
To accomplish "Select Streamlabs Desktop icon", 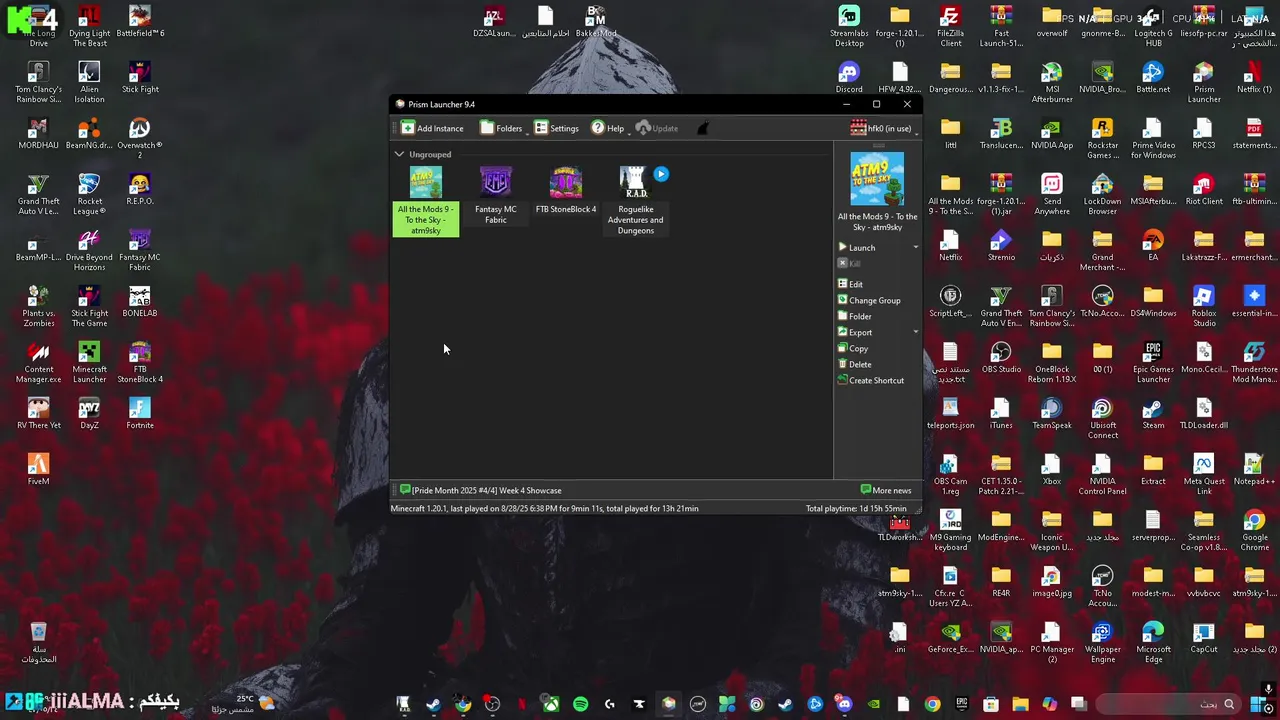I will coord(849,27).
